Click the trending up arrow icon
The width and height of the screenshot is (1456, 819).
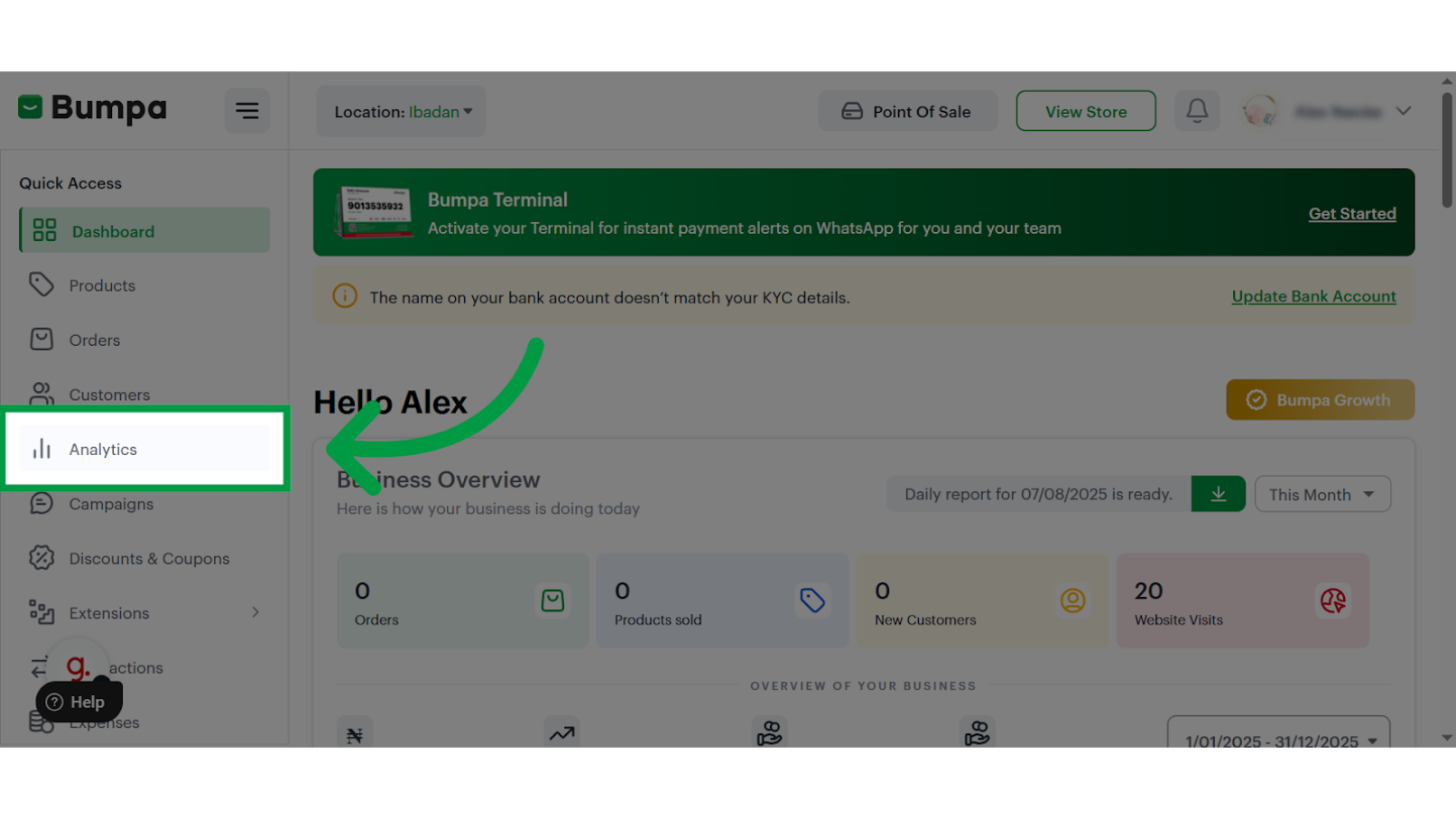(561, 734)
